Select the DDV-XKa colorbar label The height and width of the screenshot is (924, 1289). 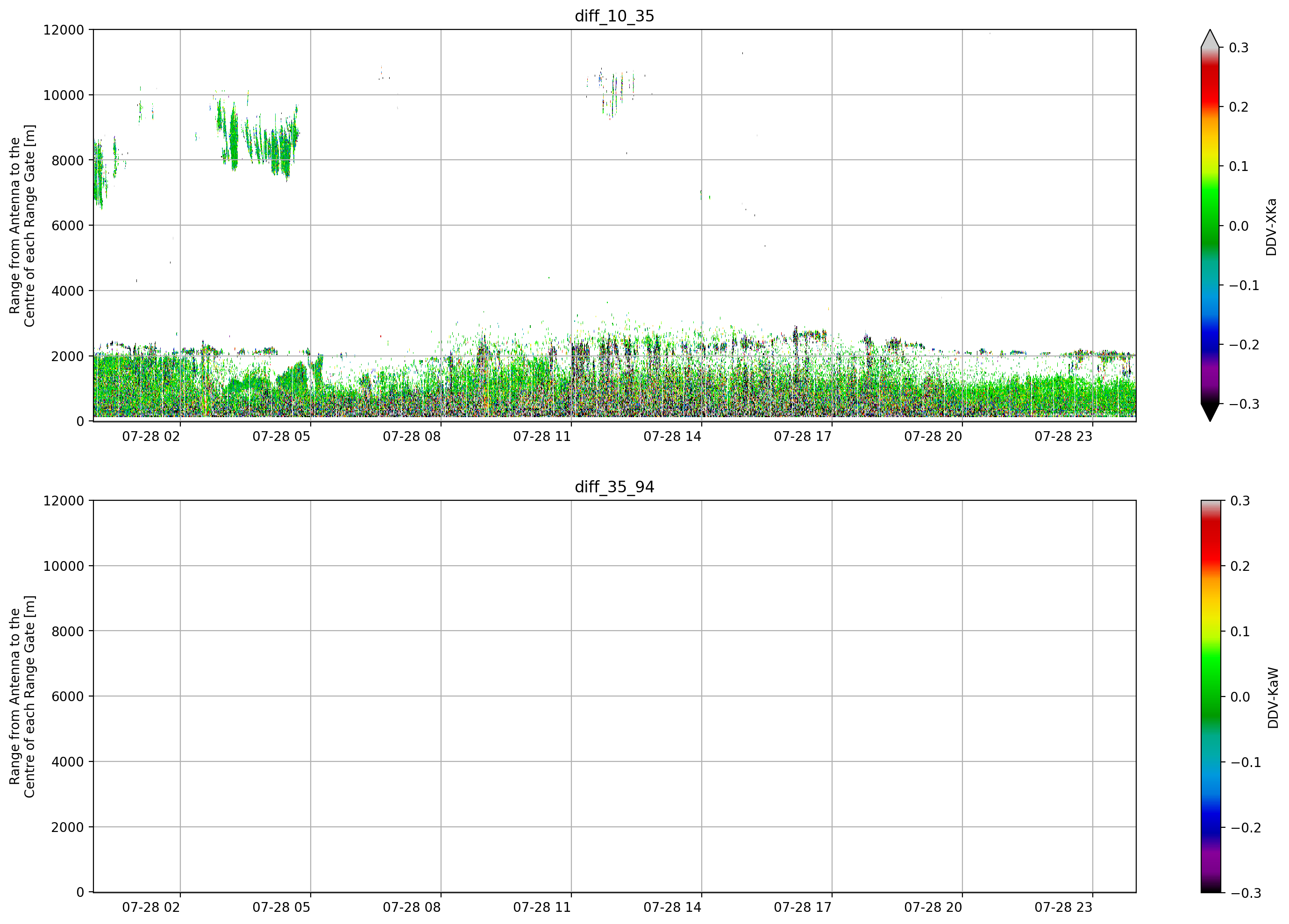(x=1271, y=227)
